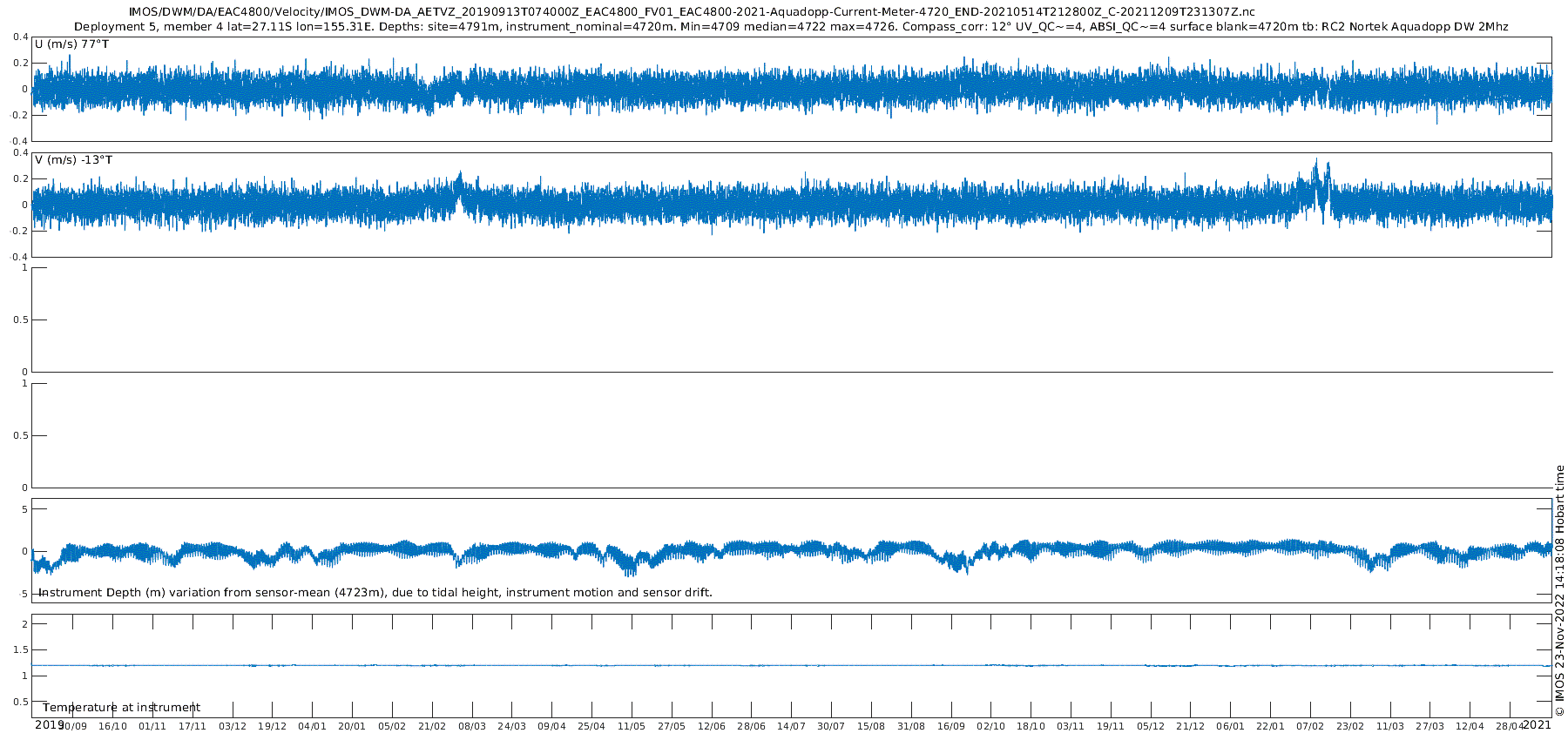The image size is (1568, 740).
Task: Select the 16/10 date tick label
Action: [112, 726]
